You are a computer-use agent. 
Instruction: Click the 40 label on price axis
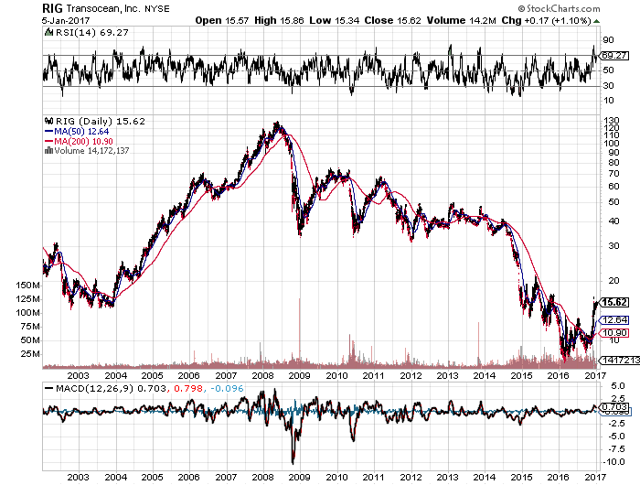tap(614, 221)
